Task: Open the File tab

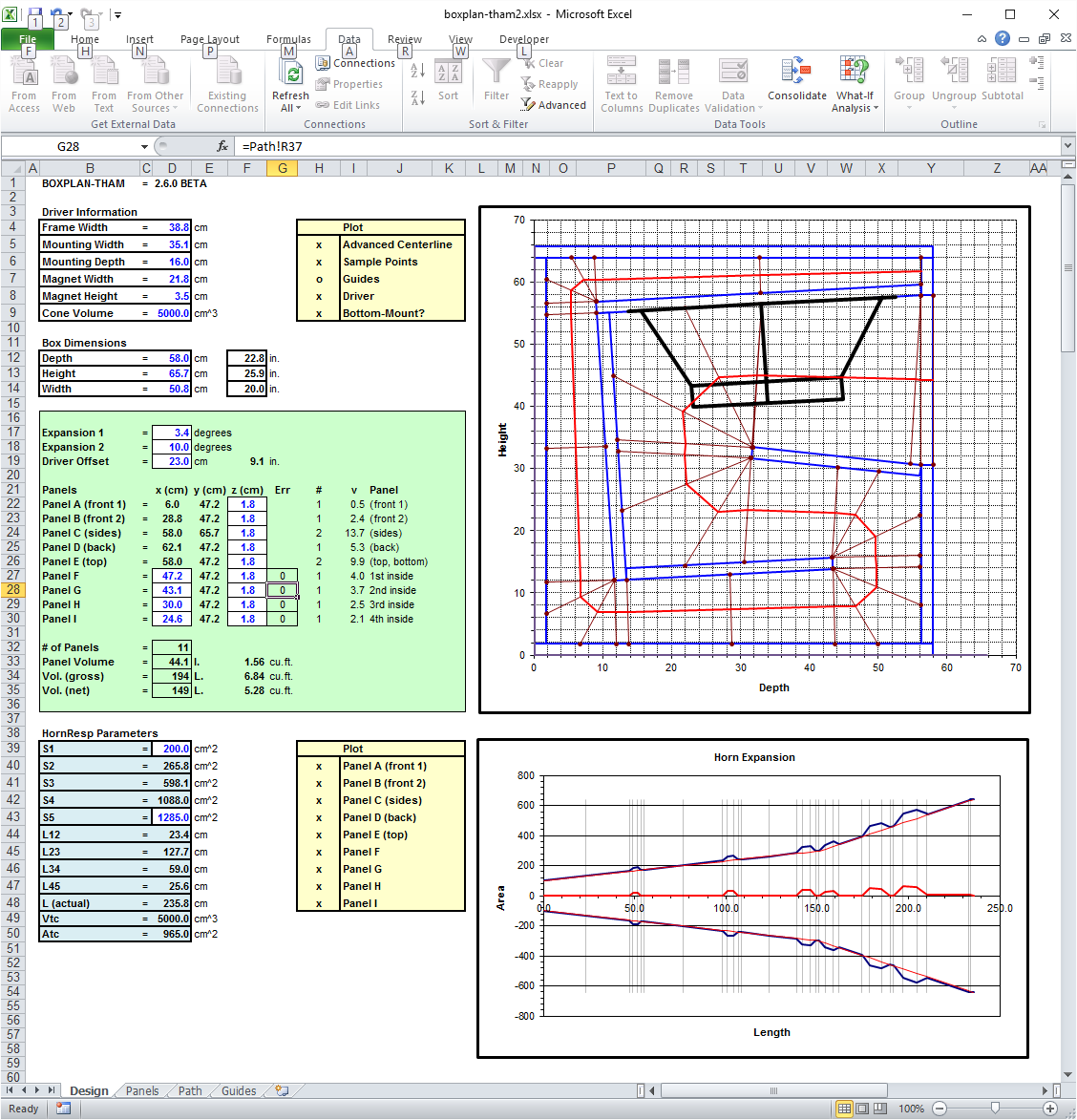Action: pos(28,39)
